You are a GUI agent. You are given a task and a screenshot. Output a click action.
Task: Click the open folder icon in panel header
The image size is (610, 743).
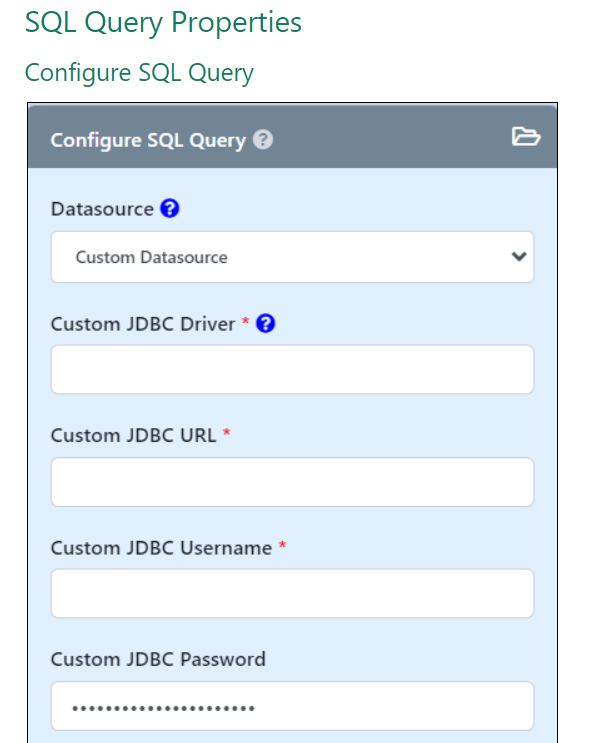tap(525, 137)
